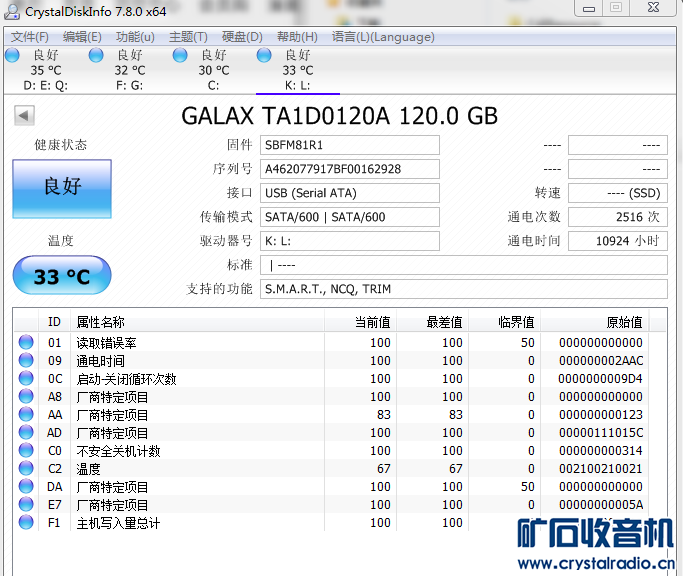Click the CrystalDiskInfo app icon in title bar
683x576 pixels.
click(14, 11)
